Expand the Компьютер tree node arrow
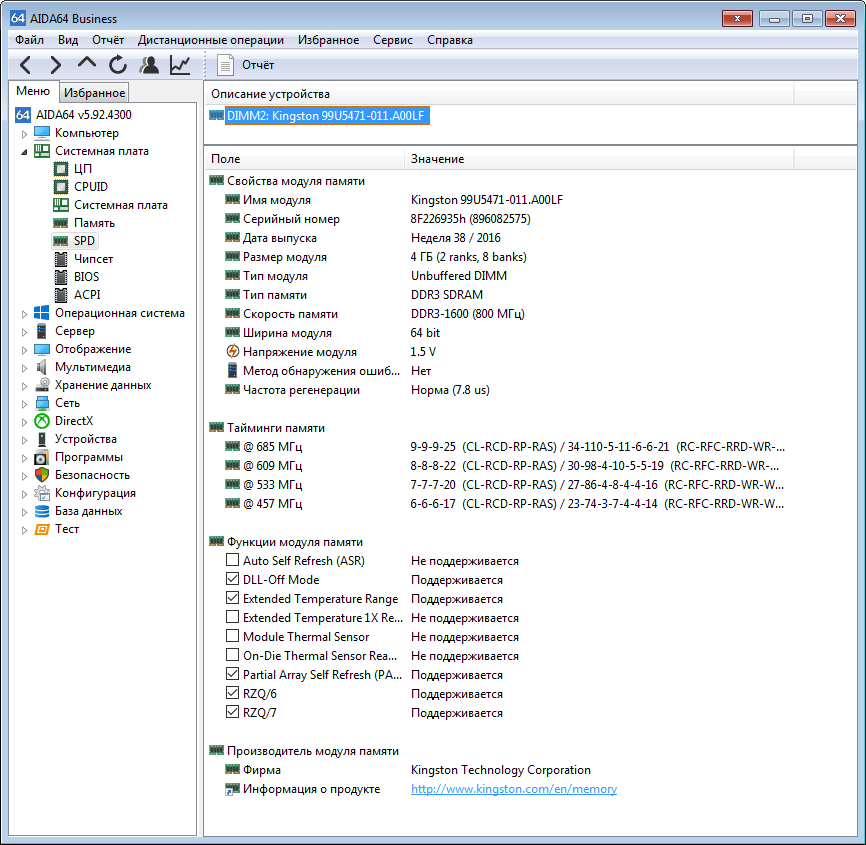The width and height of the screenshot is (866, 845). [x=24, y=134]
